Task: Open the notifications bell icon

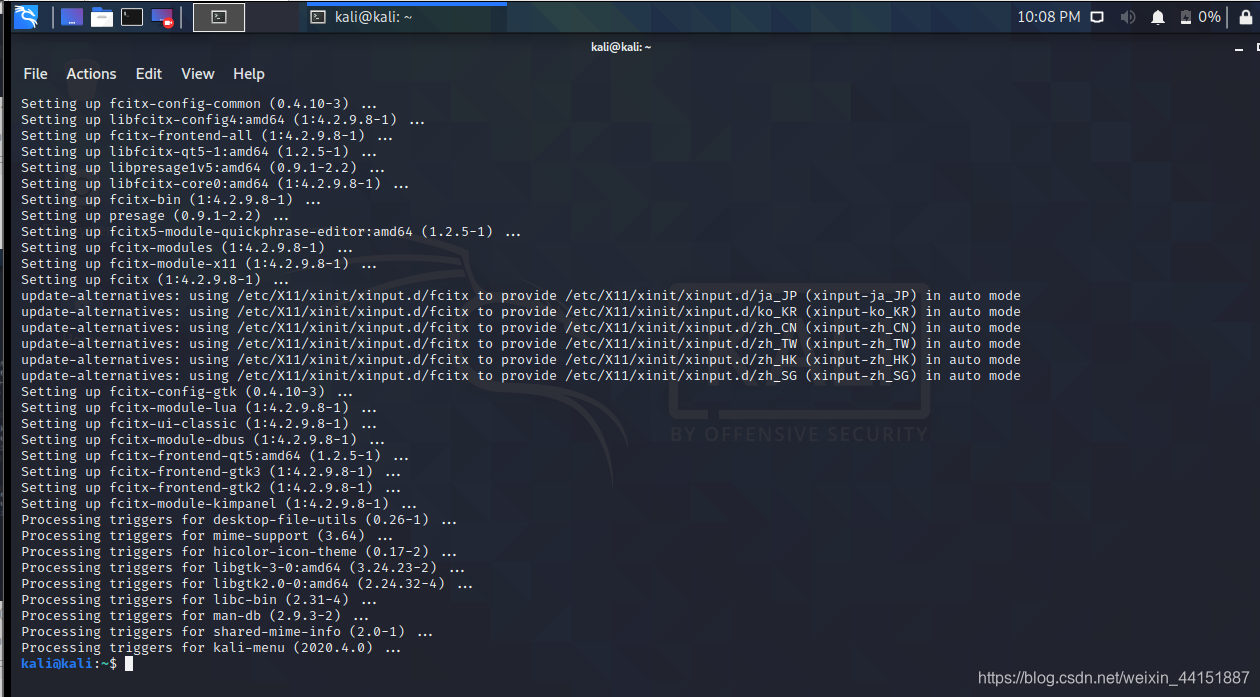Action: pos(1158,17)
